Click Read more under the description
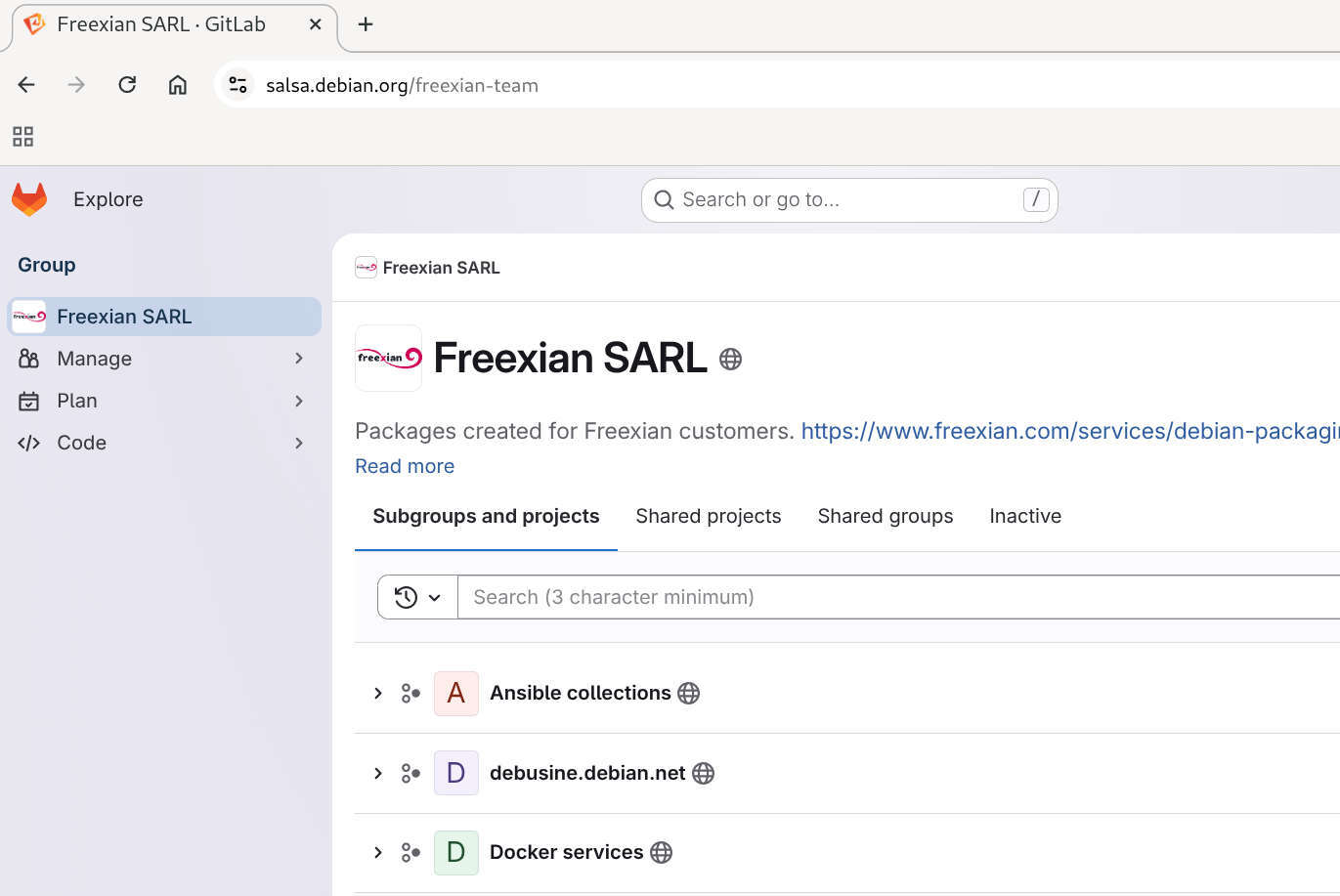Image resolution: width=1340 pixels, height=896 pixels. tap(405, 466)
